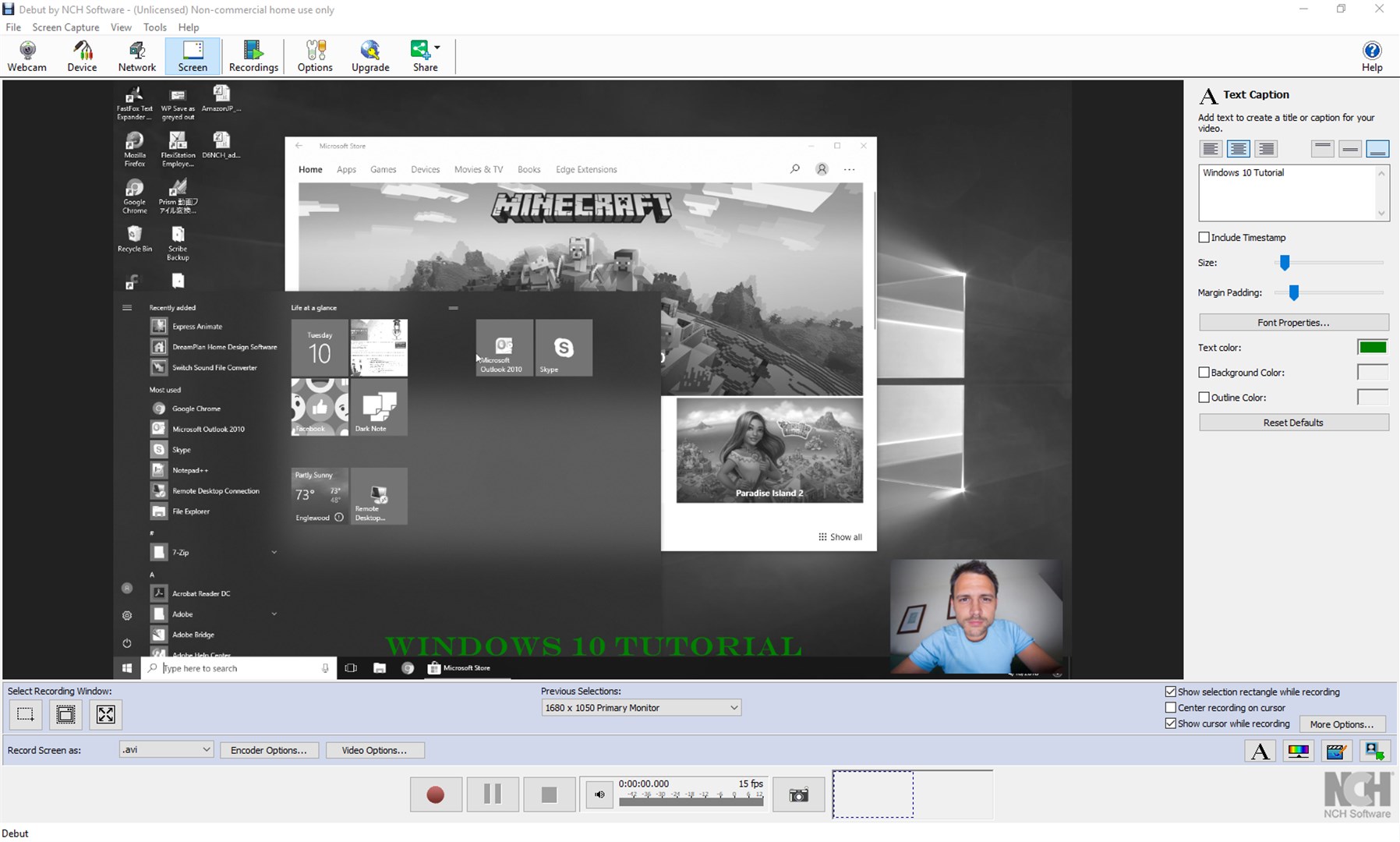The height and width of the screenshot is (842, 1400).
Task: Enable Background Color for the caption
Action: click(1204, 372)
